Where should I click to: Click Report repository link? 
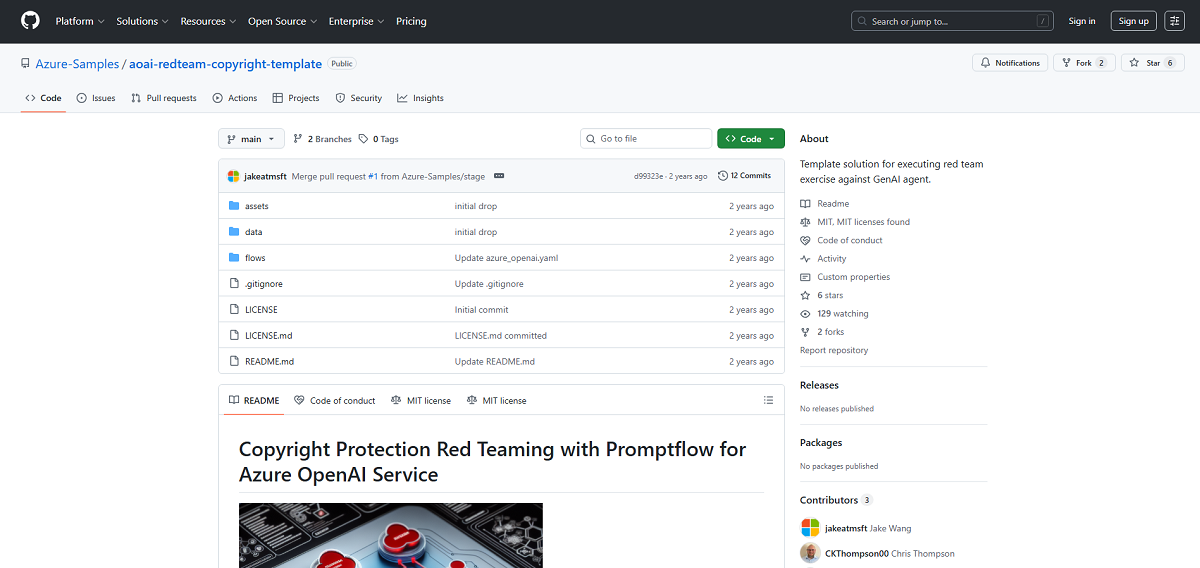(x=834, y=350)
